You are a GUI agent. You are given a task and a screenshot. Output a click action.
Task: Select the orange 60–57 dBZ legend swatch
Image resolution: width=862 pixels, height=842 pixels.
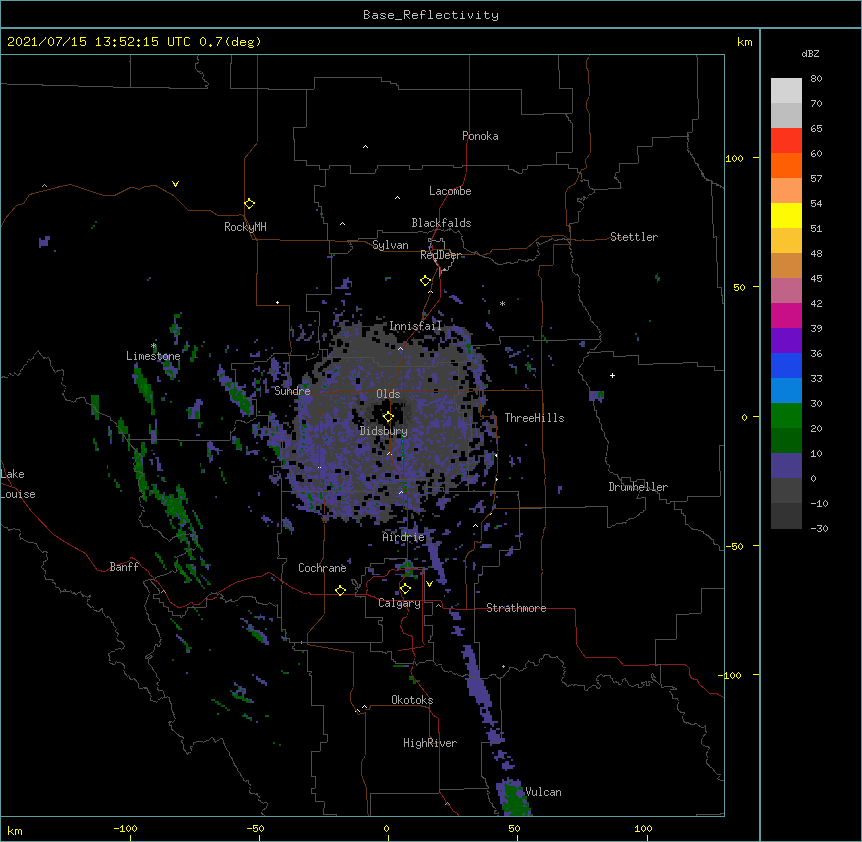pyautogui.click(x=786, y=166)
